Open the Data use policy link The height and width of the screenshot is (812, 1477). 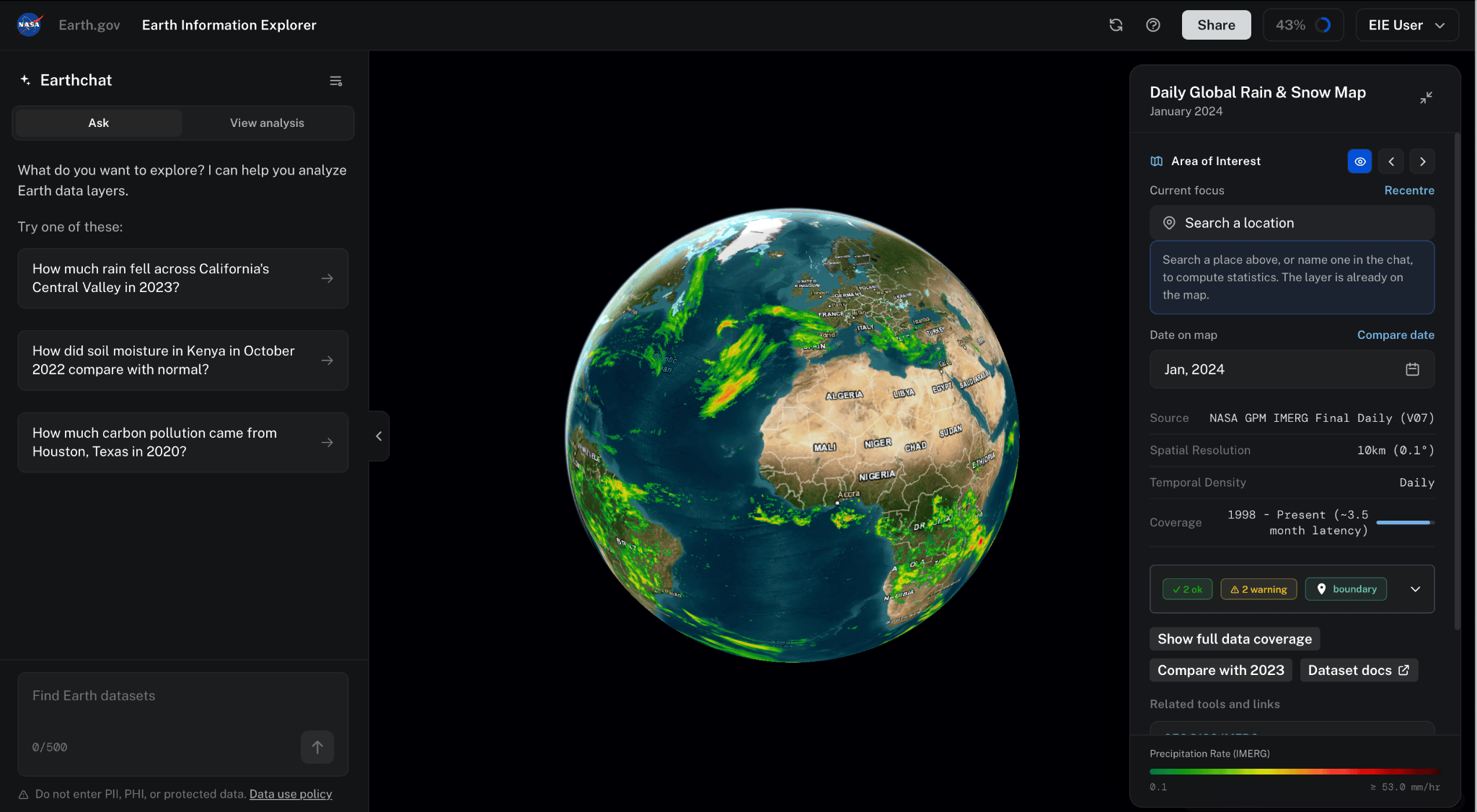(291, 794)
